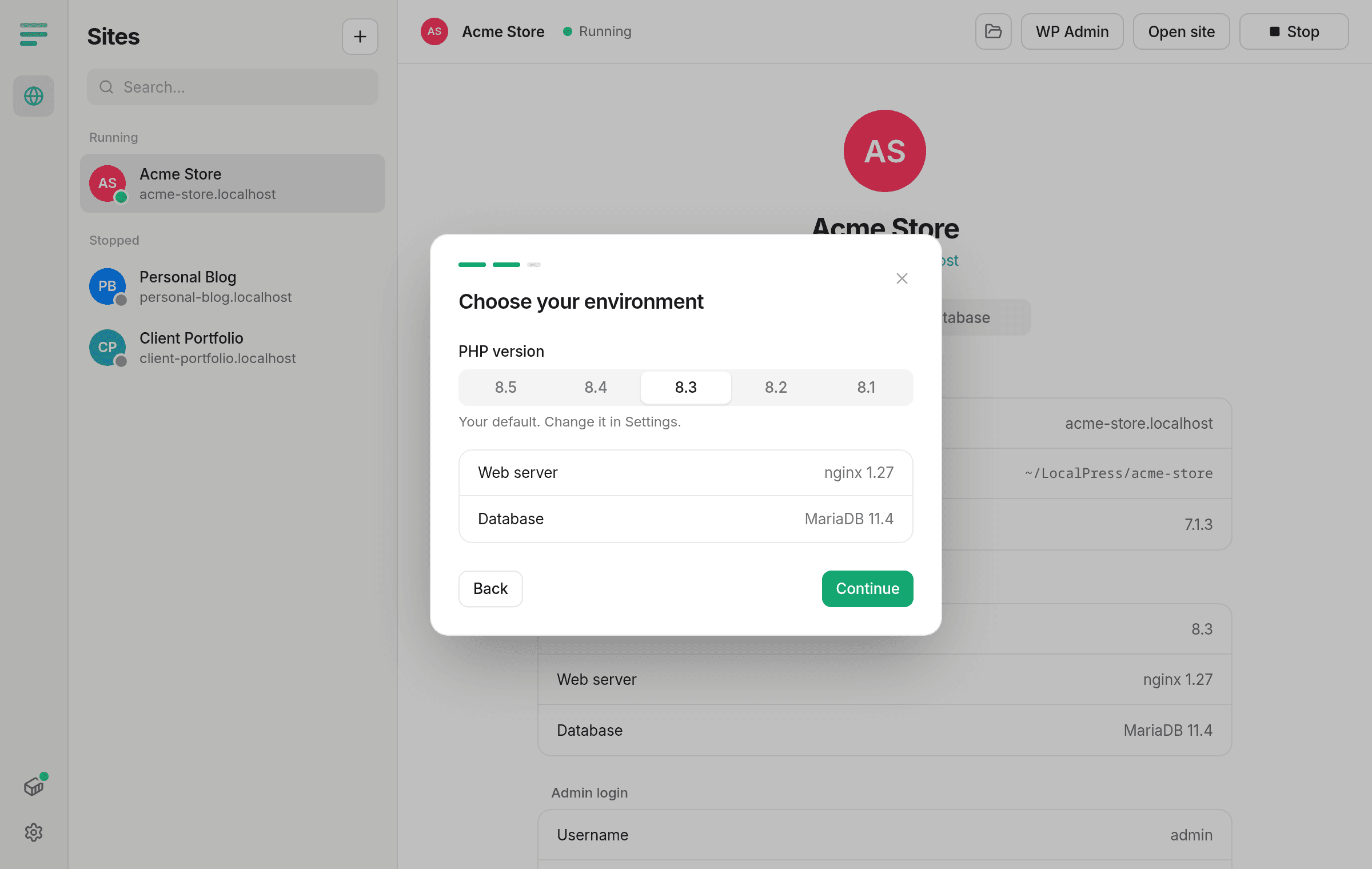Image resolution: width=1372 pixels, height=869 pixels.
Task: Click the third wizard progress step bar
Action: (x=534, y=265)
